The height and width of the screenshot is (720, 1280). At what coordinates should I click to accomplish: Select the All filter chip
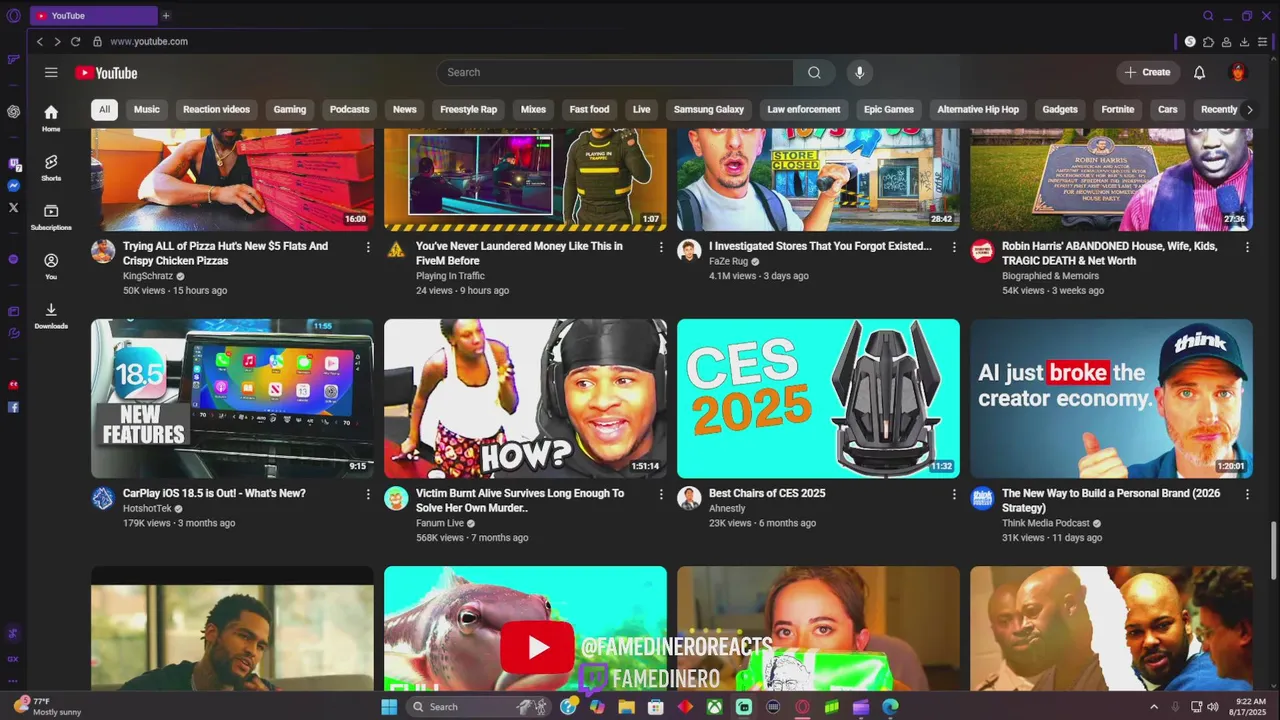104,109
